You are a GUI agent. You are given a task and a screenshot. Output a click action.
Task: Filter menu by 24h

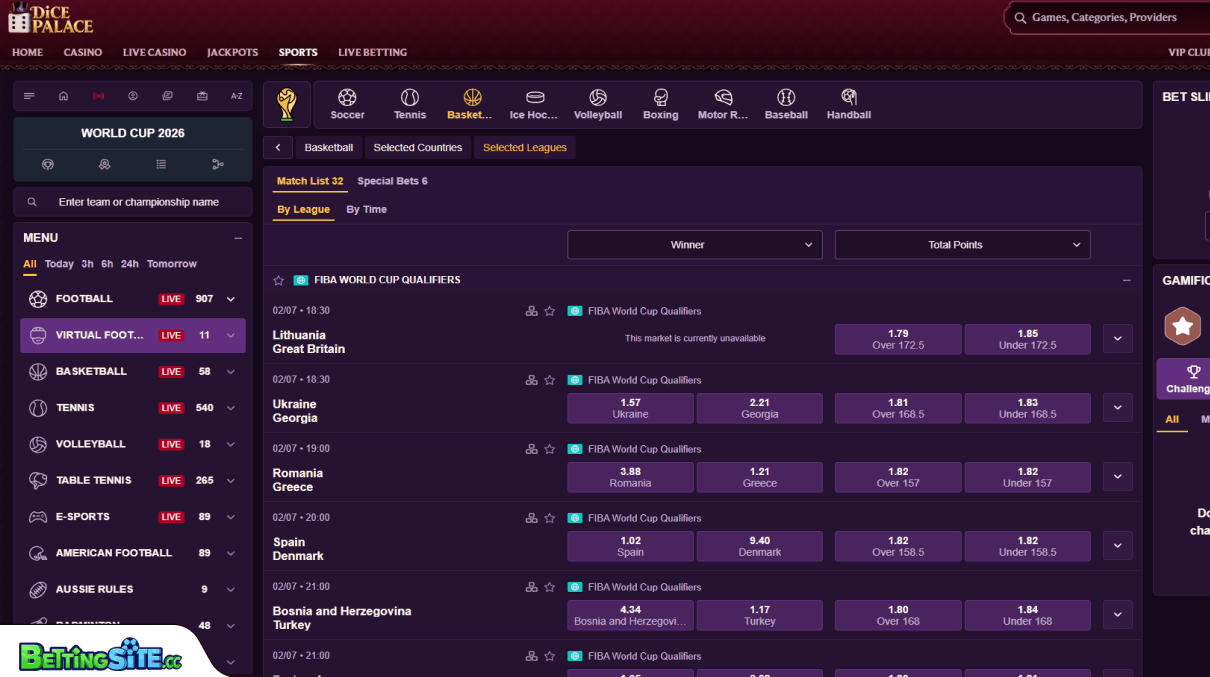(130, 264)
